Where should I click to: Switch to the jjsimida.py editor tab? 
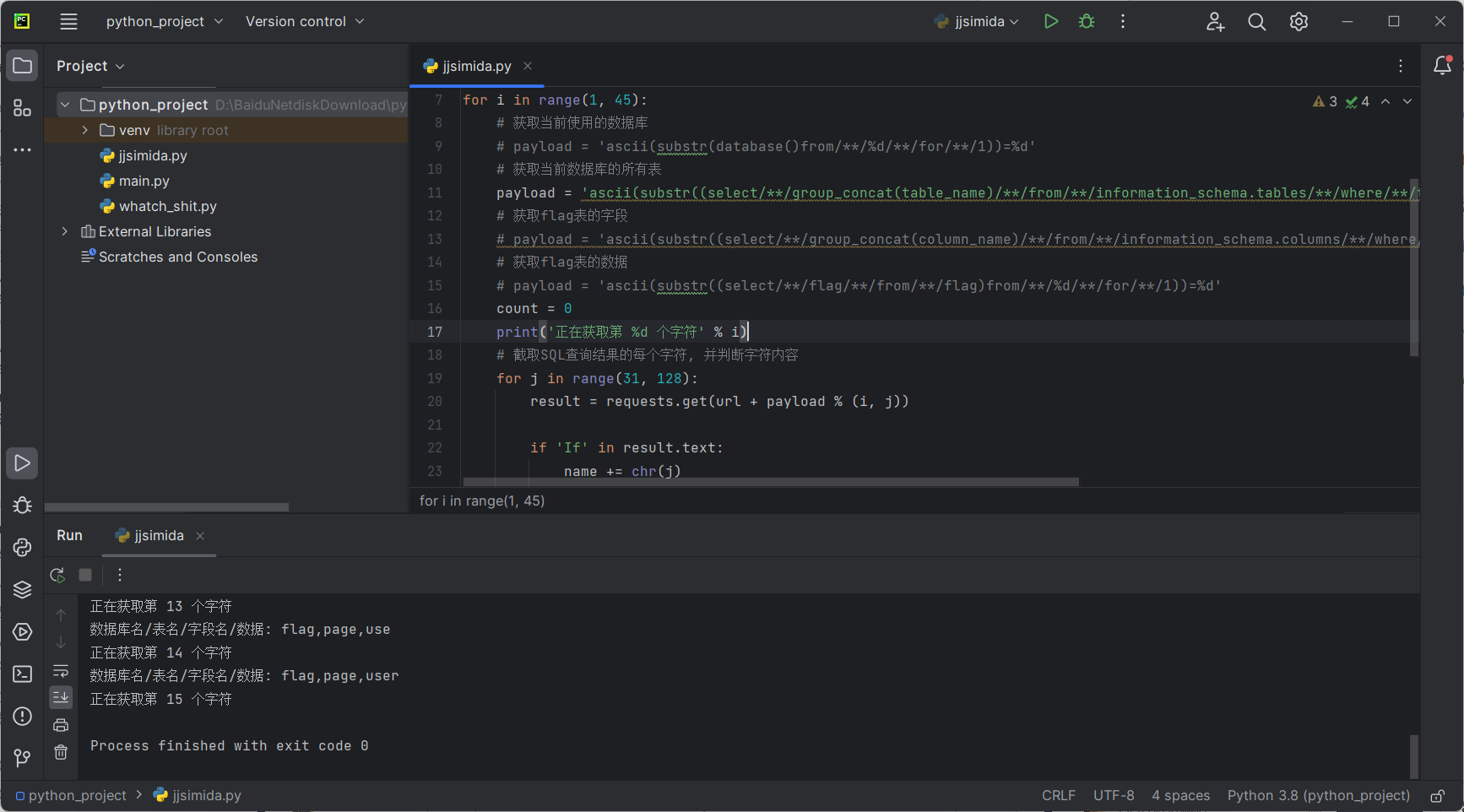[476, 66]
